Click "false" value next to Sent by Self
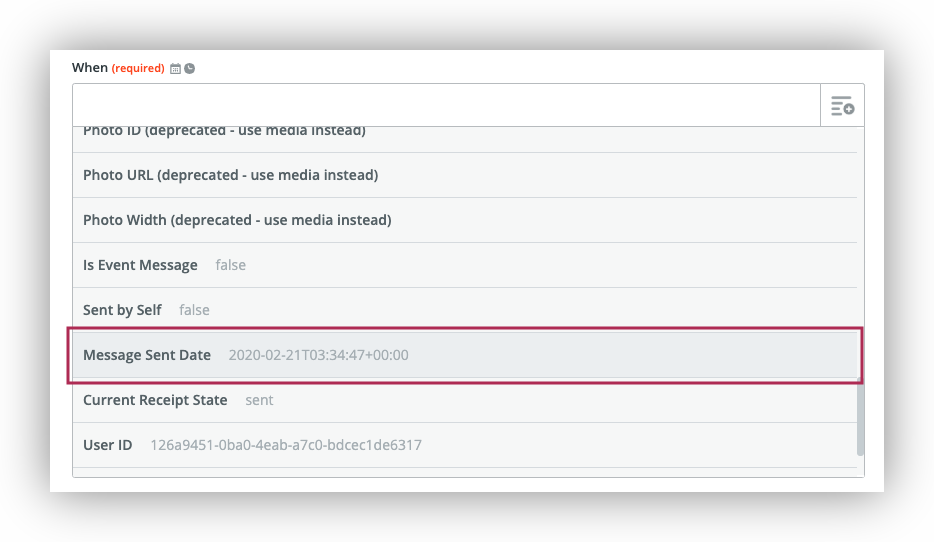Screen dimensions: 934x542 (194, 310)
